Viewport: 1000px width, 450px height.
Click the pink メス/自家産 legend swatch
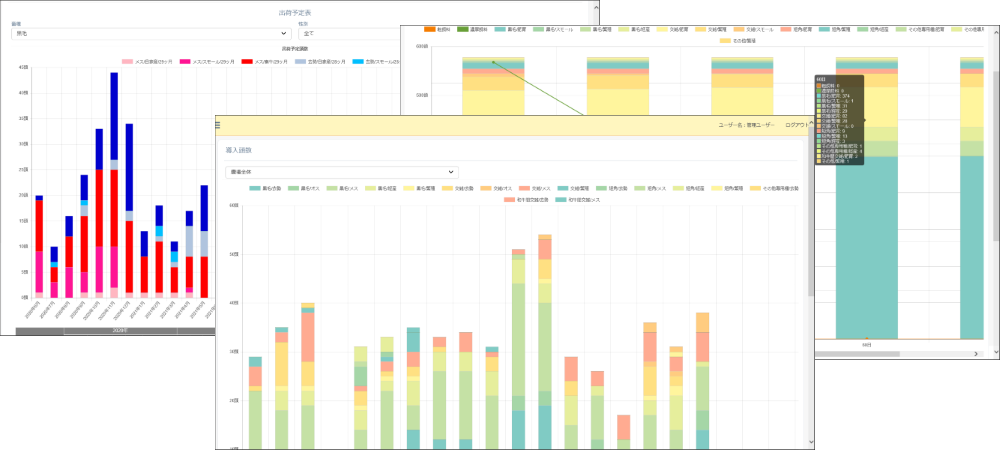click(128, 62)
